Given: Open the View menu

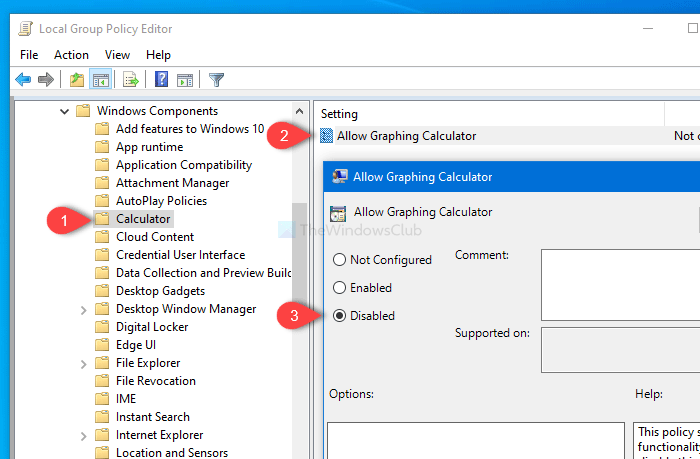Looking at the screenshot, I should pos(117,55).
